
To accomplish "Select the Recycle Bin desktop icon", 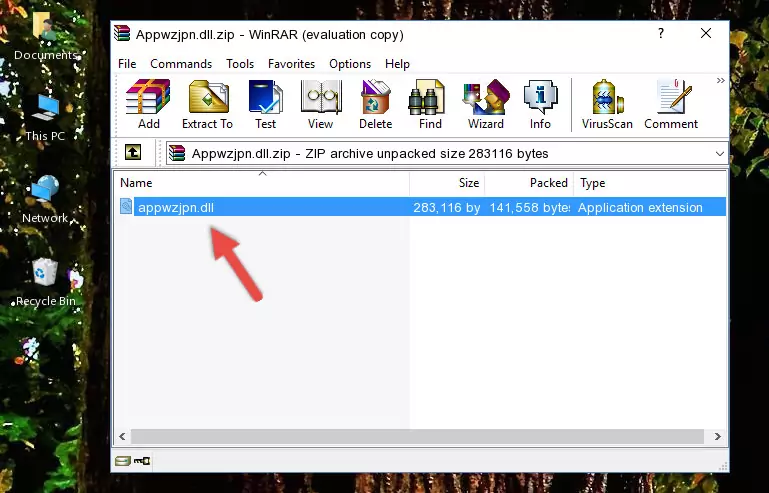I will click(x=46, y=282).
